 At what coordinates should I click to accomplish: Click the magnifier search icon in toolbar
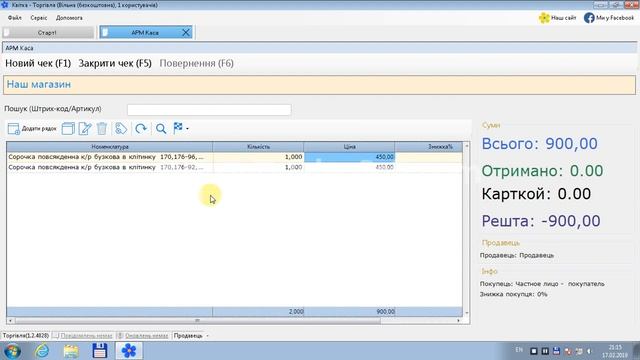(161, 129)
